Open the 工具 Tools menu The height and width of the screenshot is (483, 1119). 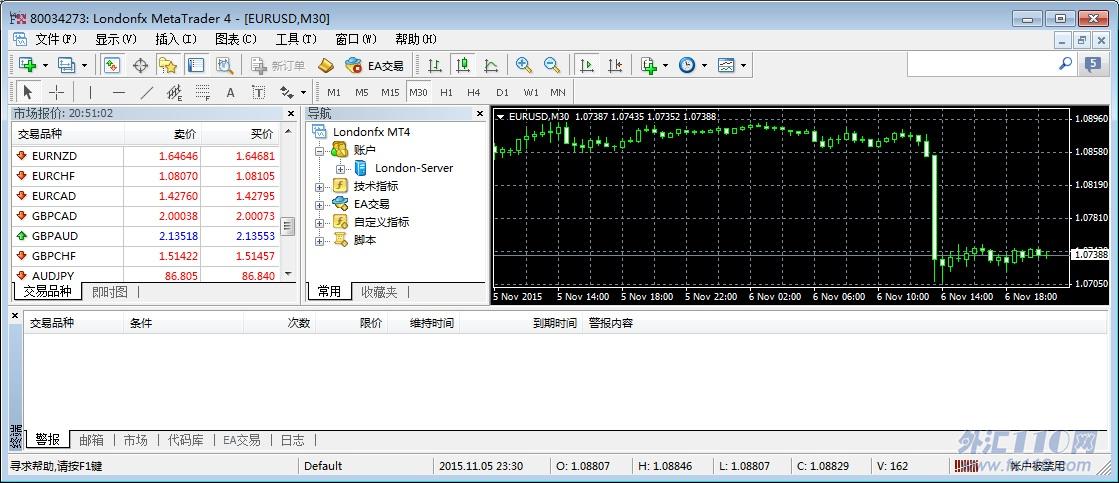(295, 39)
